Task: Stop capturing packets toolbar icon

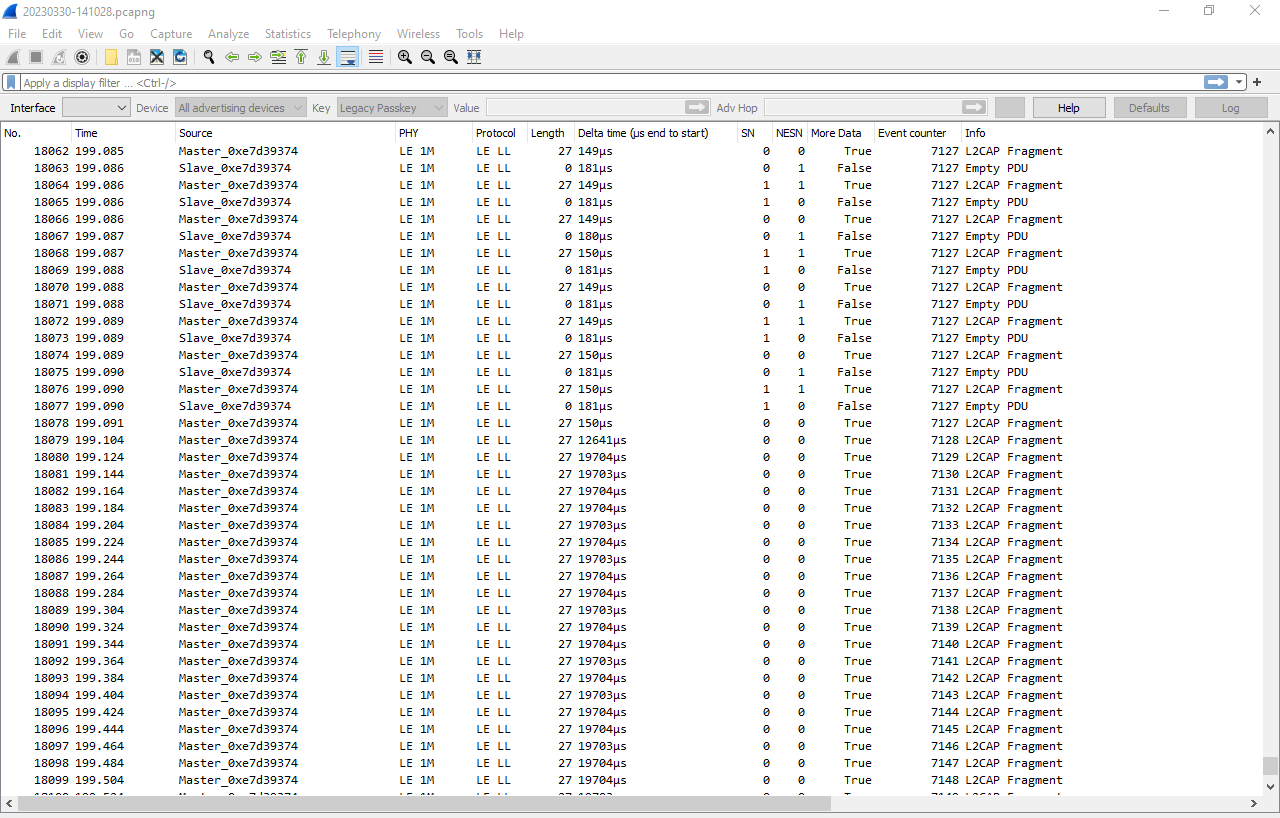Action: pyautogui.click(x=36, y=57)
